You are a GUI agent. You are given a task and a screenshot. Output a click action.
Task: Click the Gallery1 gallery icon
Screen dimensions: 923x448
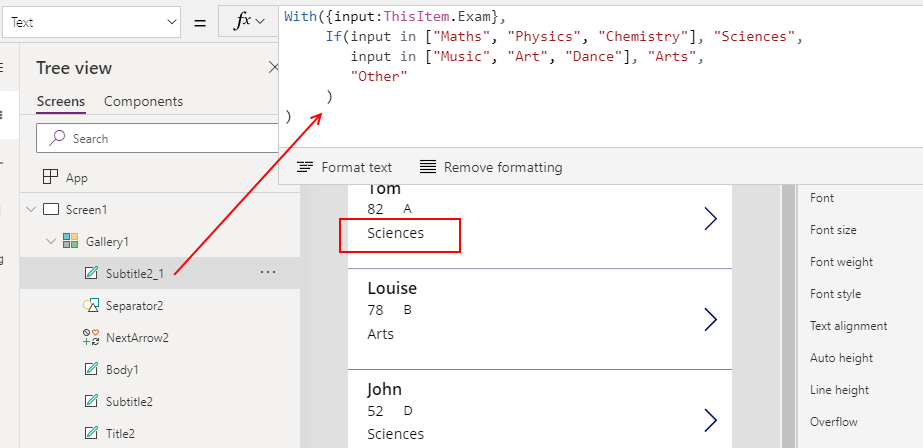[x=71, y=241]
